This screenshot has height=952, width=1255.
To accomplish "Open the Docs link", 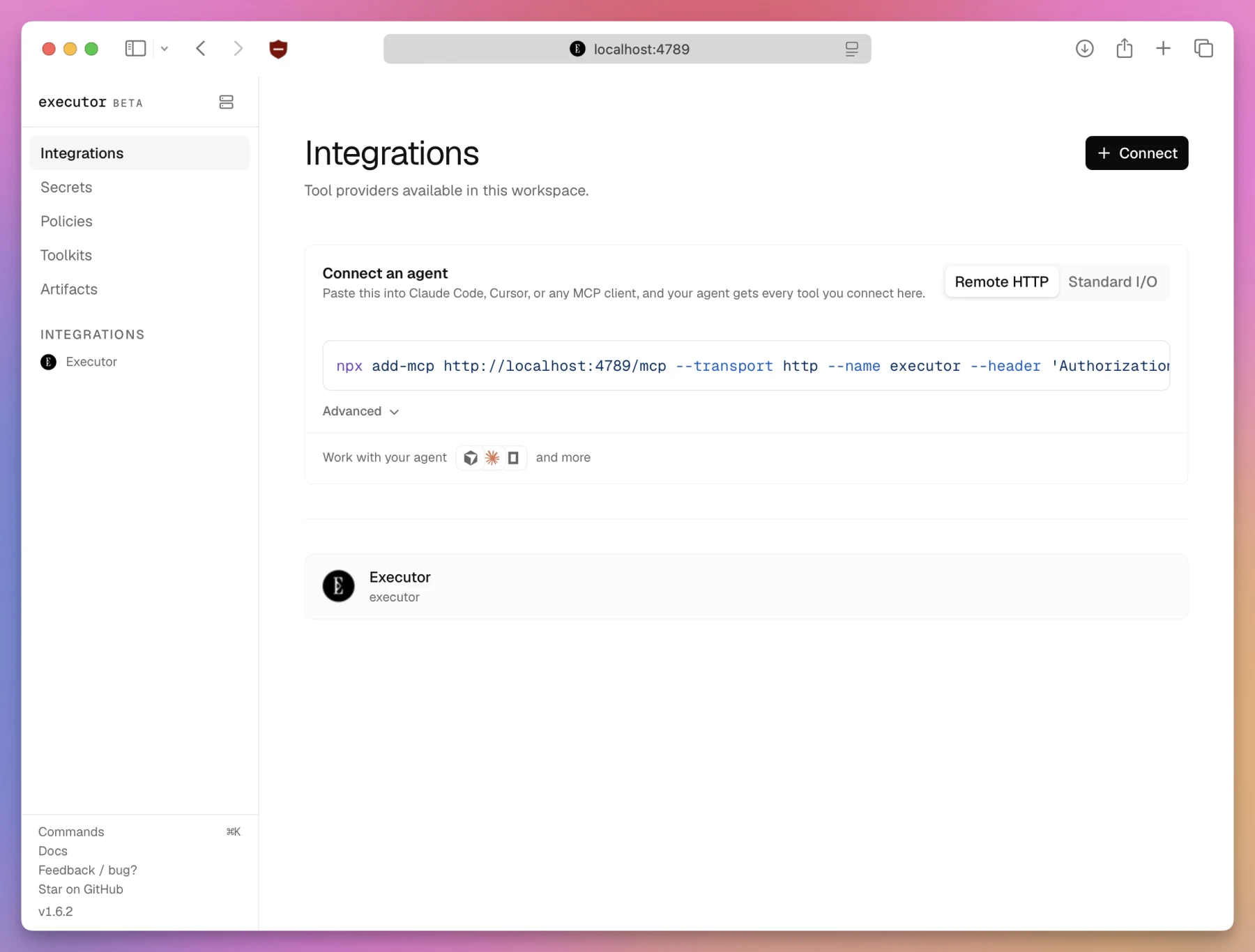I will click(53, 851).
